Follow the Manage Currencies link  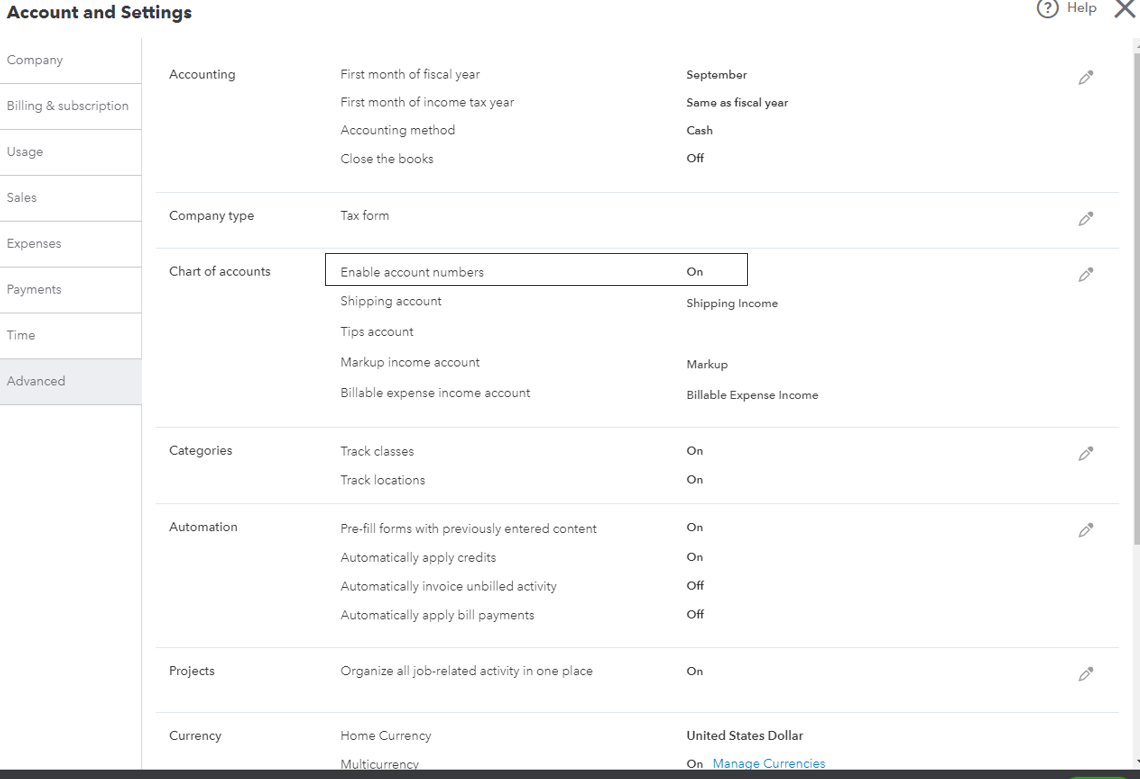point(768,763)
